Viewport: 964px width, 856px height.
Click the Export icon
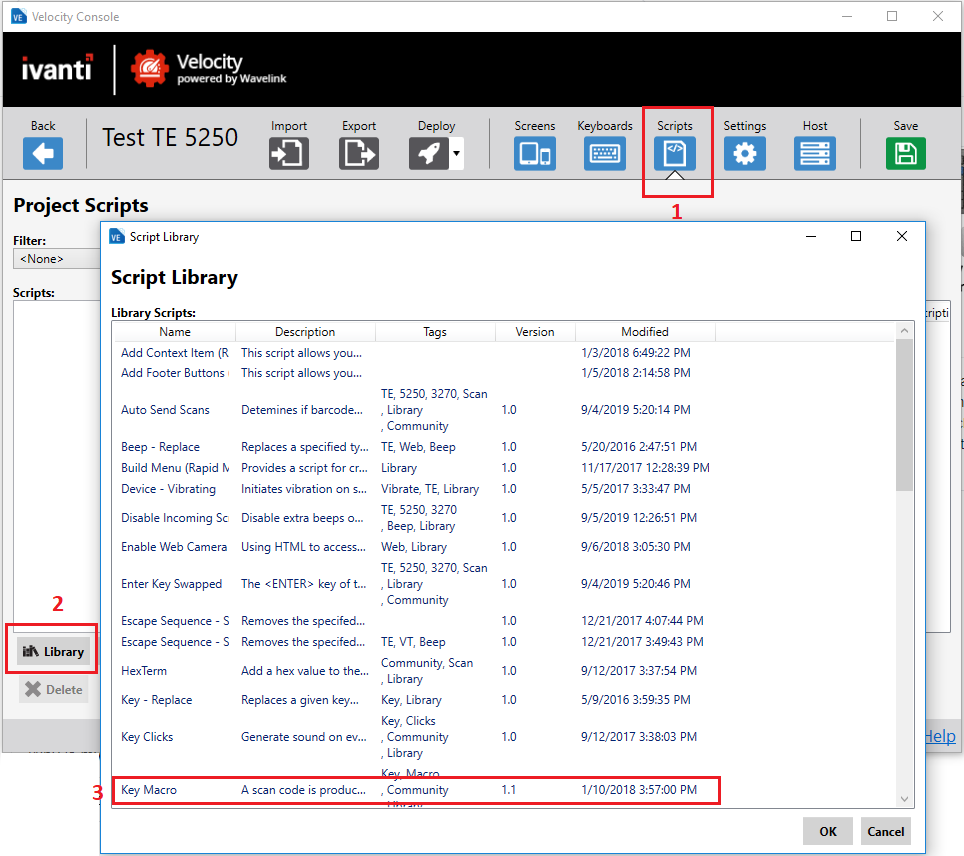(x=358, y=152)
